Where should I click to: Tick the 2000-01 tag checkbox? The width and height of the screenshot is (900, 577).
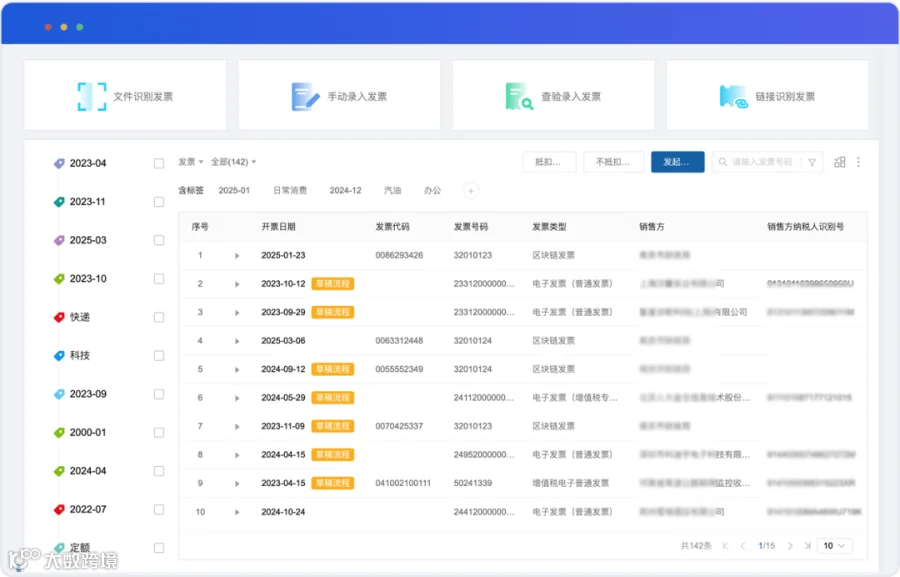[x=159, y=433]
